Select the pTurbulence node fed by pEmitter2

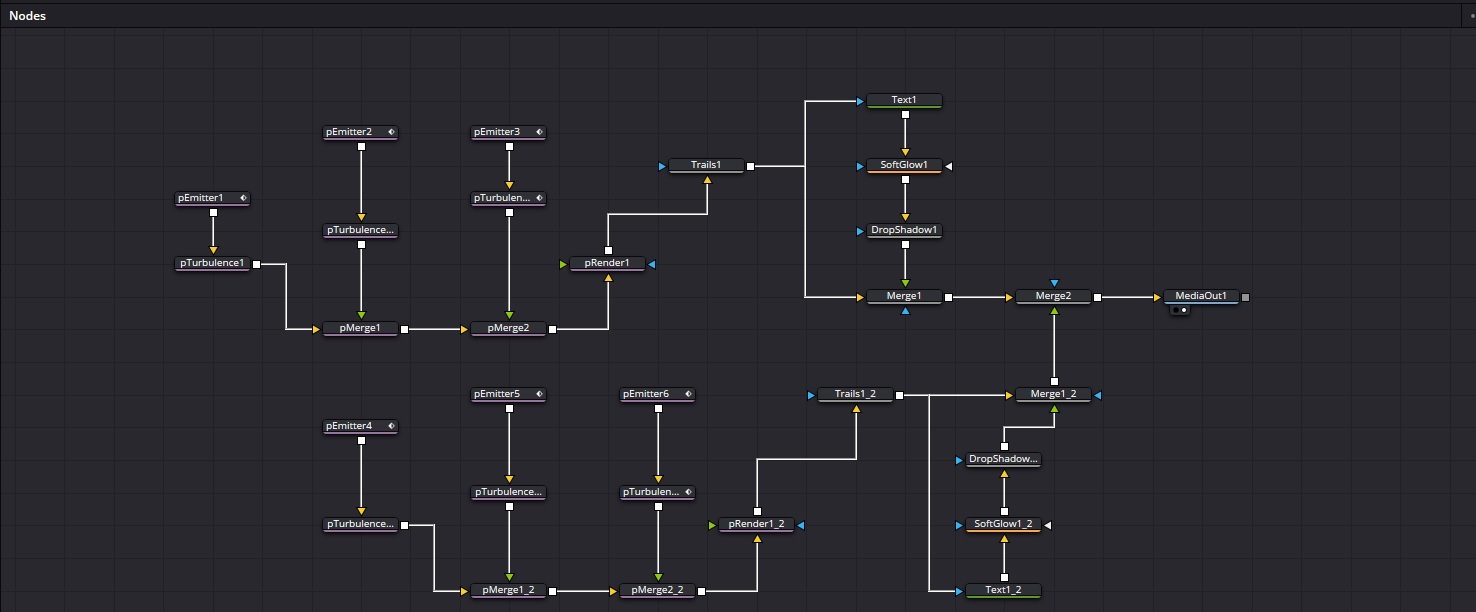pos(360,231)
